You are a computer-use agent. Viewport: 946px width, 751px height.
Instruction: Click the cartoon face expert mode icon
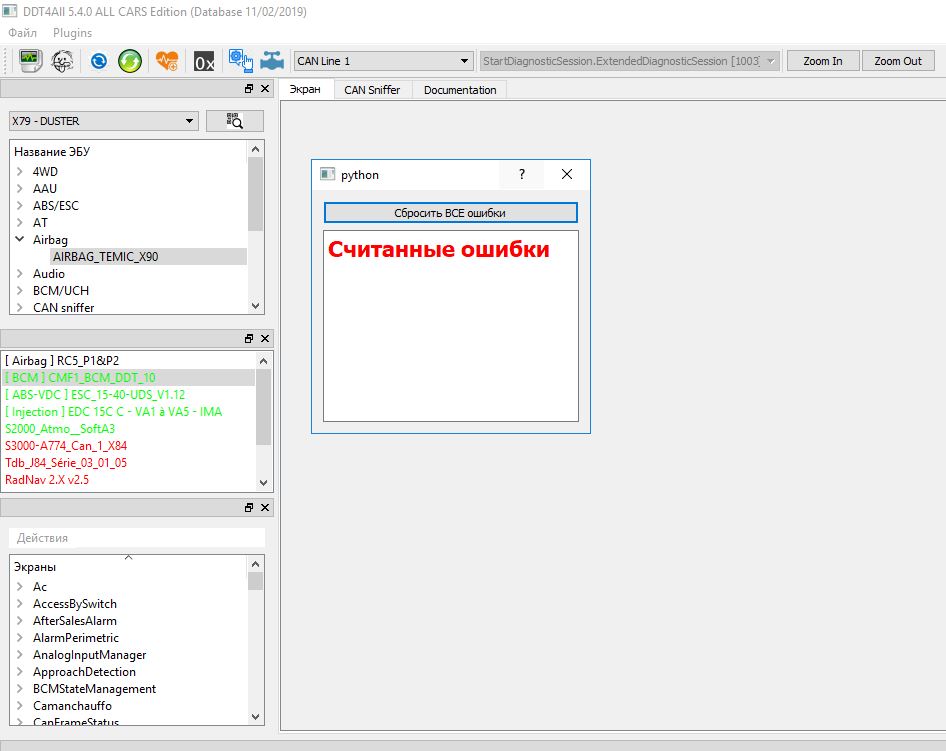pos(63,61)
